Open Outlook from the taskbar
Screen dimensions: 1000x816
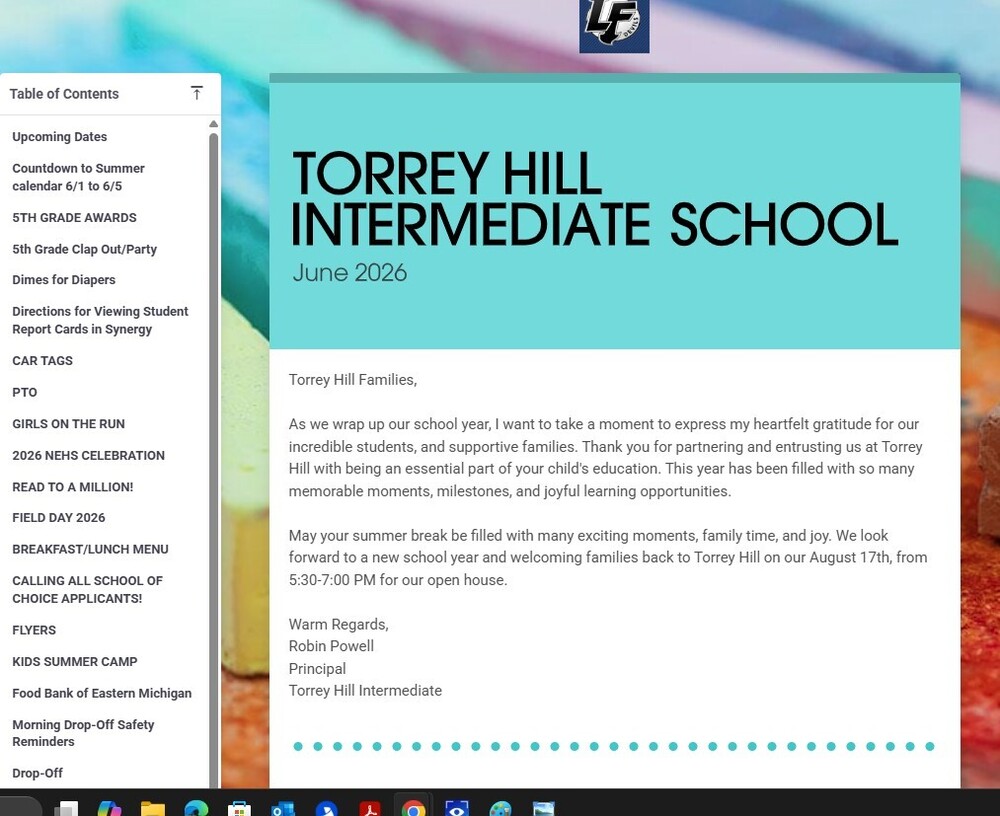[283, 809]
